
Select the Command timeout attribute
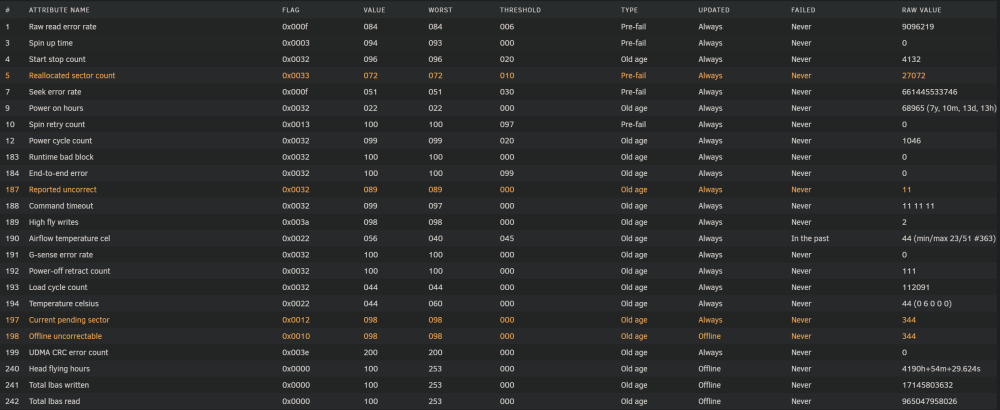click(x=61, y=206)
